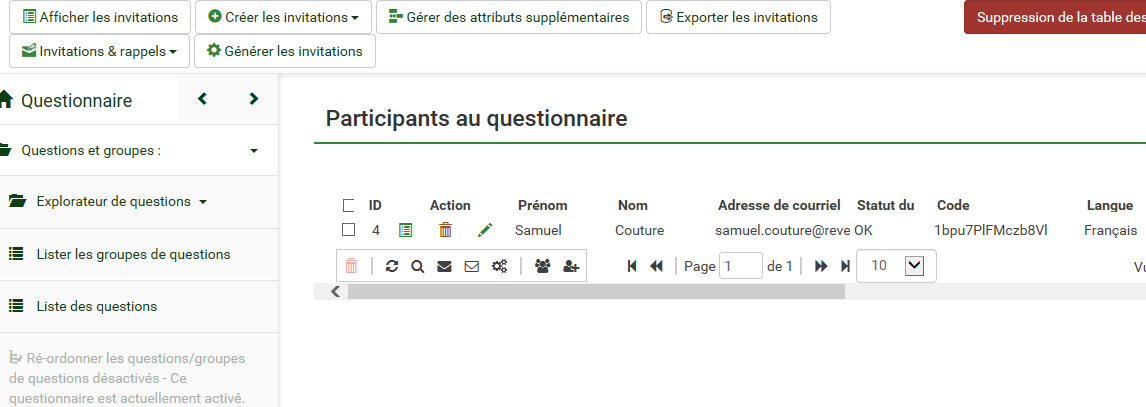The image size is (1146, 407).
Task: Open survey response icon for participant 4
Action: 405,230
